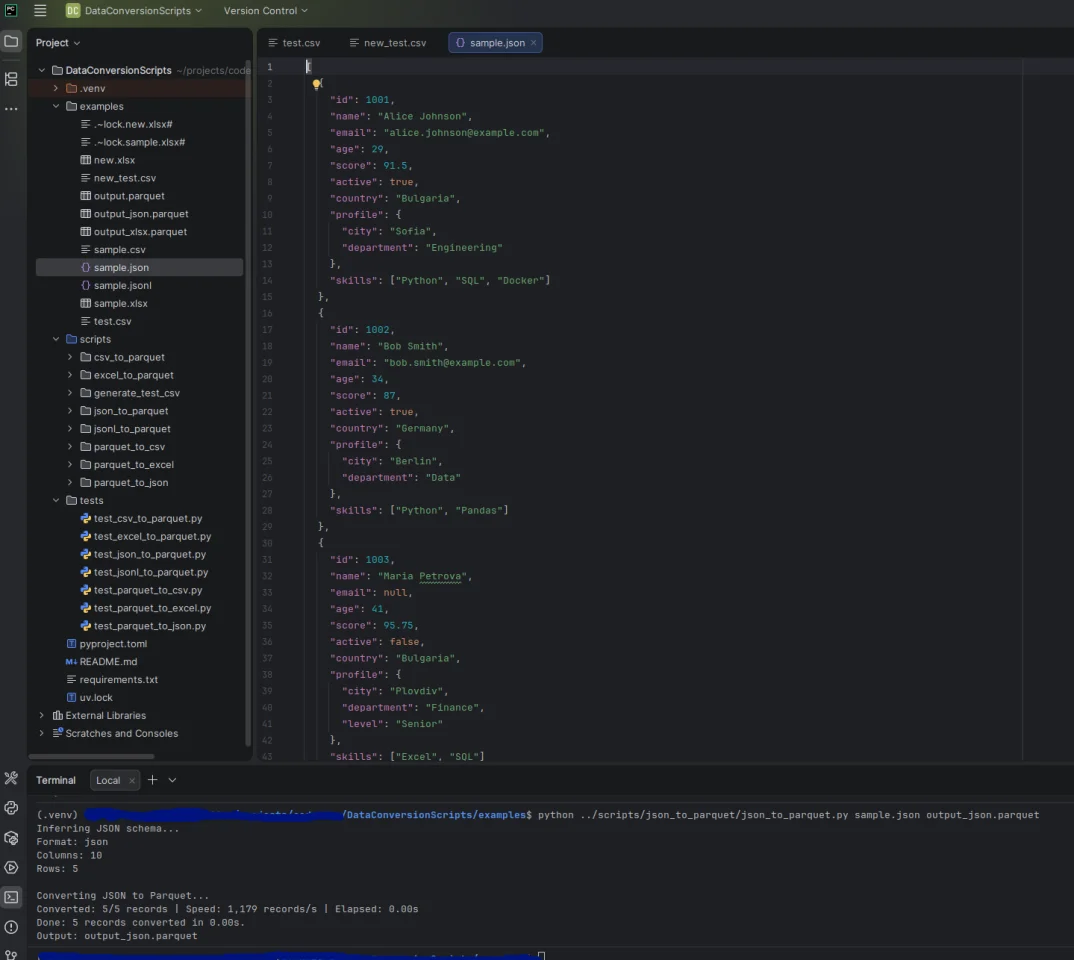Expand the csv_to_parquet folder
Image resolution: width=1074 pixels, height=960 pixels.
pyautogui.click(x=70, y=357)
